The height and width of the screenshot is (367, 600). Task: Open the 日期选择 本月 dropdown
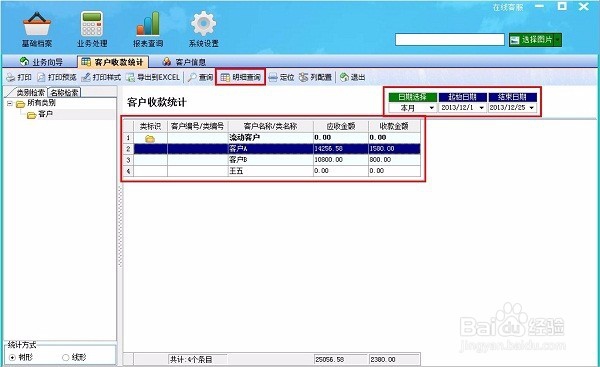[431, 108]
